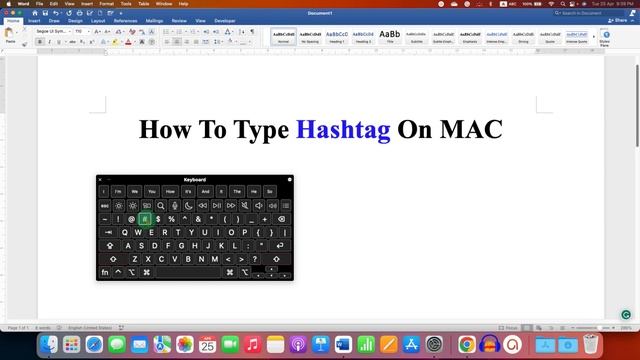Image resolution: width=640 pixels, height=360 pixels.
Task: Open the Insert ribbon tab
Action: coord(34,21)
